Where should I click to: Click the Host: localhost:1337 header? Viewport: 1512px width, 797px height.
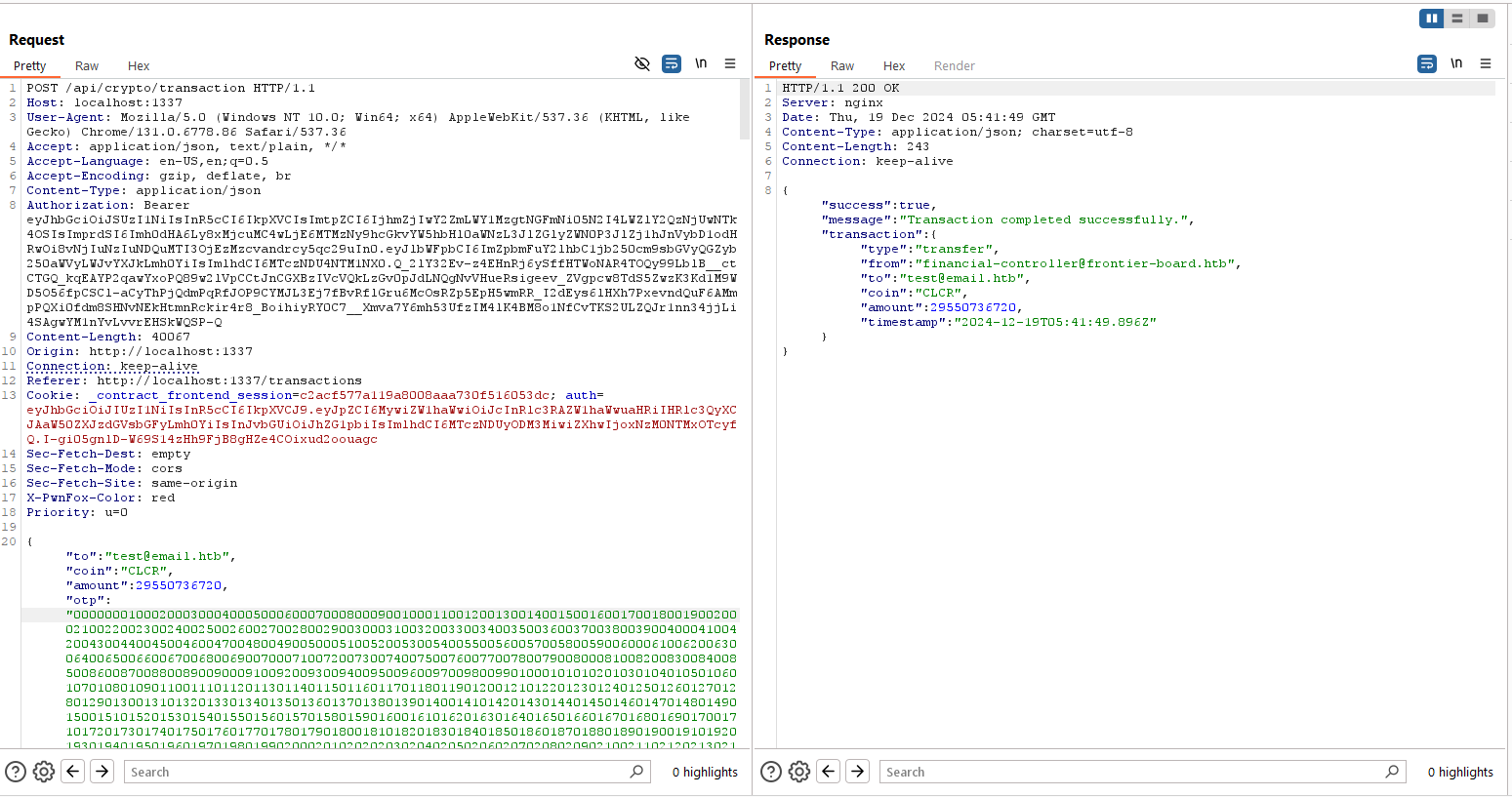104,102
